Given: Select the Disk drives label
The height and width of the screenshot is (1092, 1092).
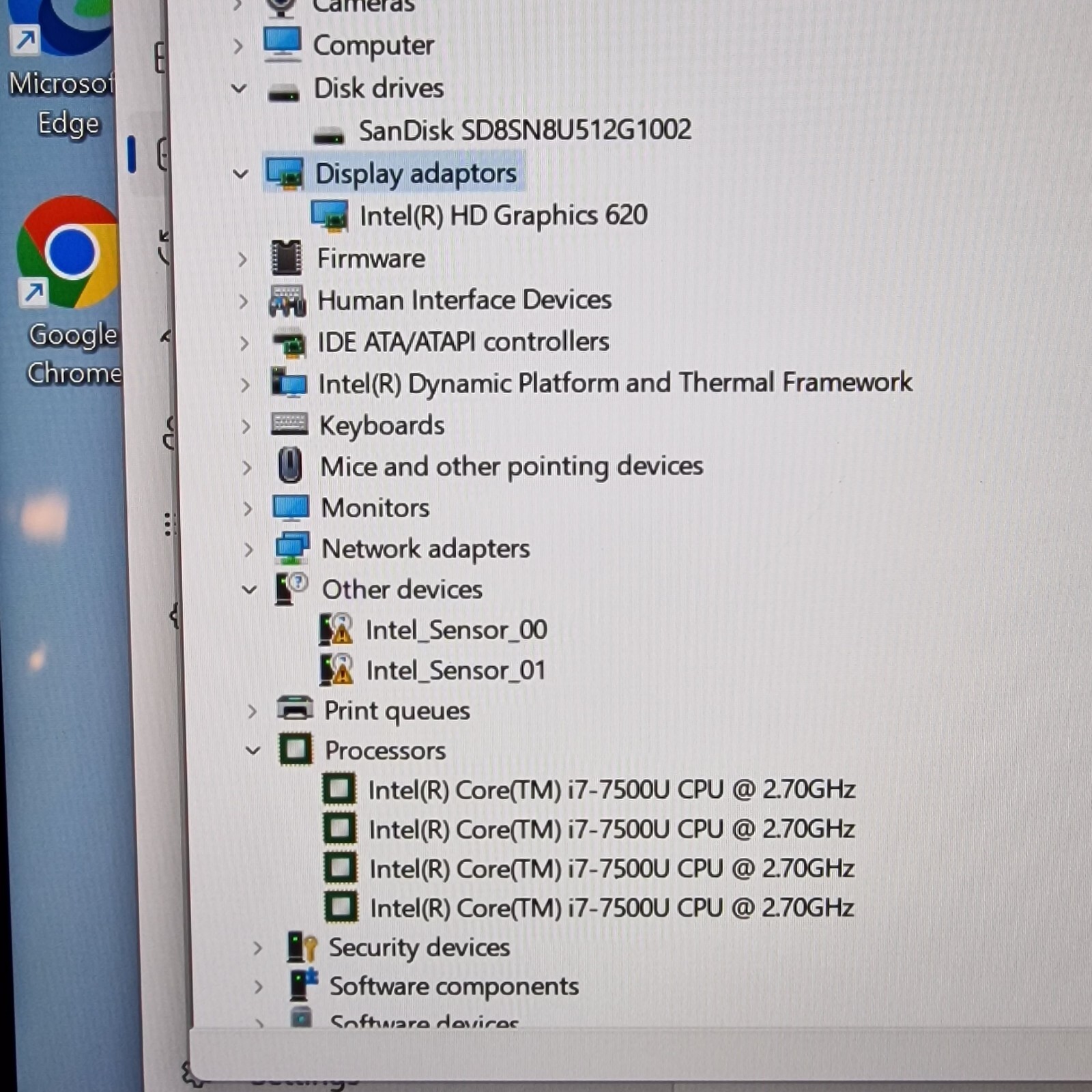Looking at the screenshot, I should point(378,88).
